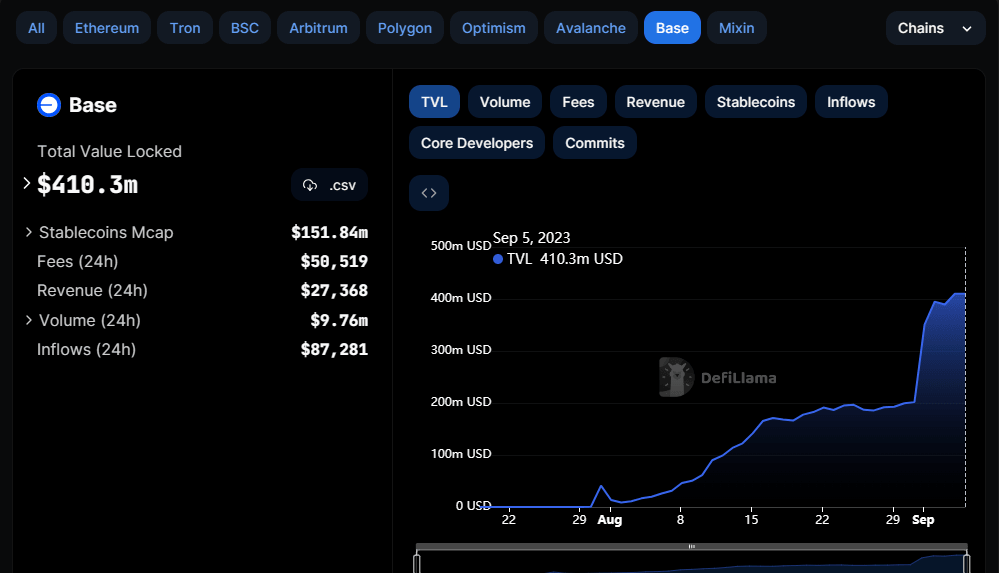Enable the Stablecoins chart metric

[756, 102]
